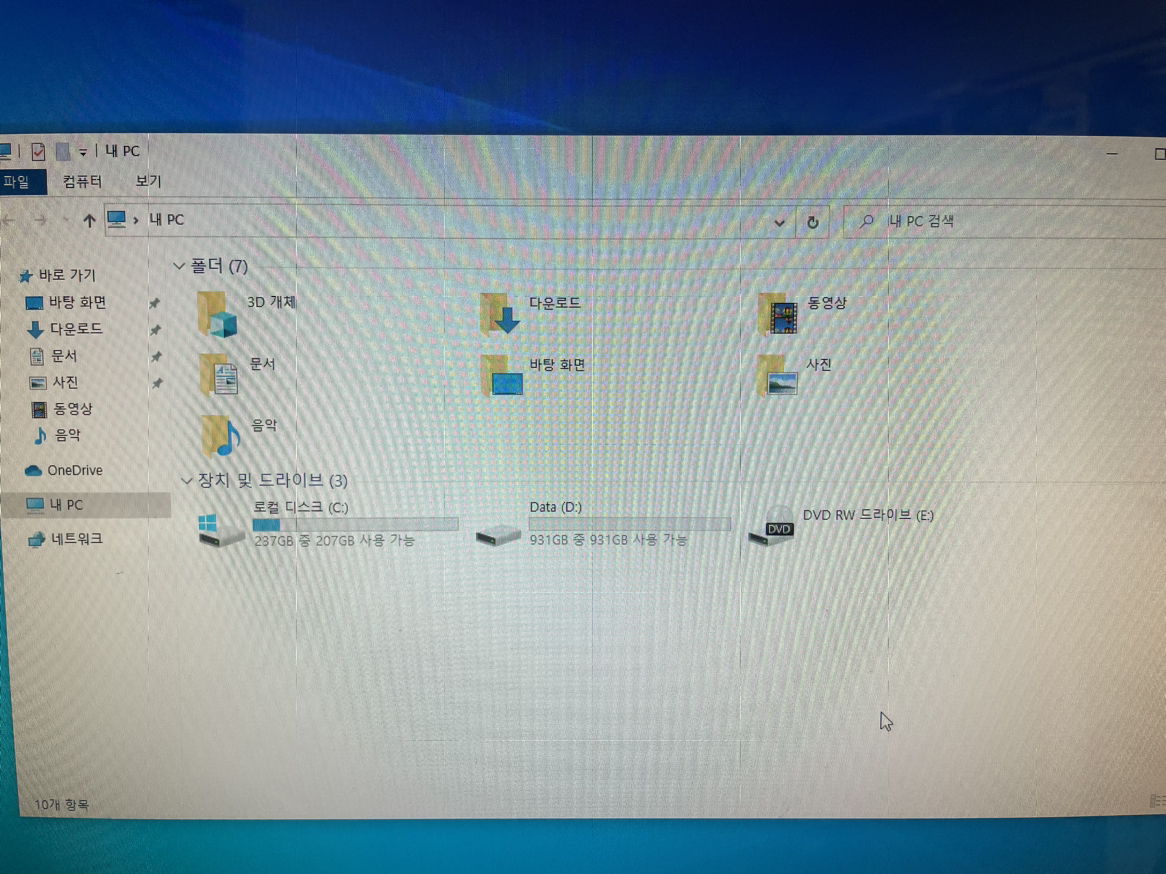Open Quick Access Toolbar customize dropdown
Viewport: 1166px width, 874px height.
(x=83, y=152)
